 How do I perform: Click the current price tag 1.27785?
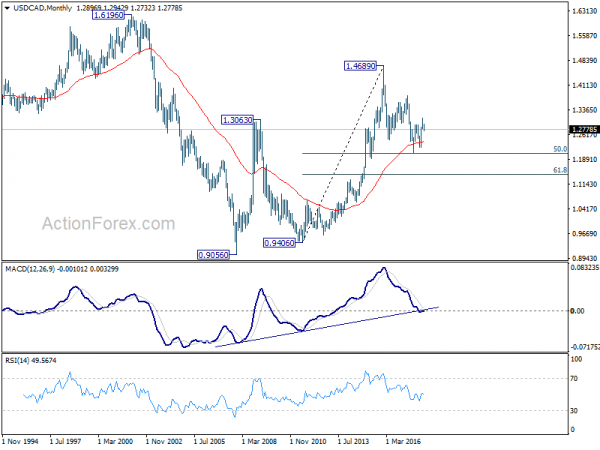[x=584, y=130]
